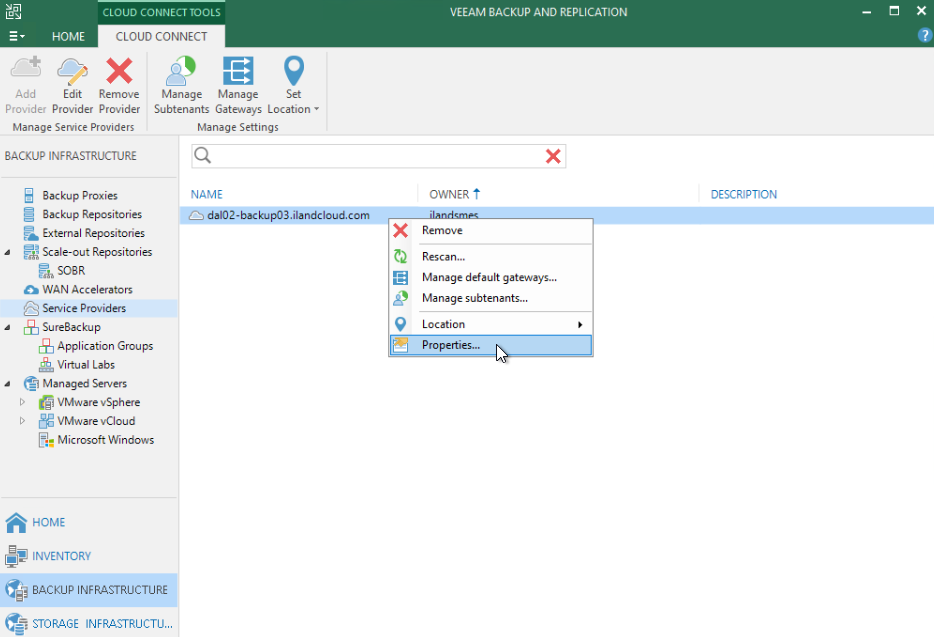Collapse the Scale-out Repositories tree node
This screenshot has width=934, height=637.
pyautogui.click(x=9, y=252)
